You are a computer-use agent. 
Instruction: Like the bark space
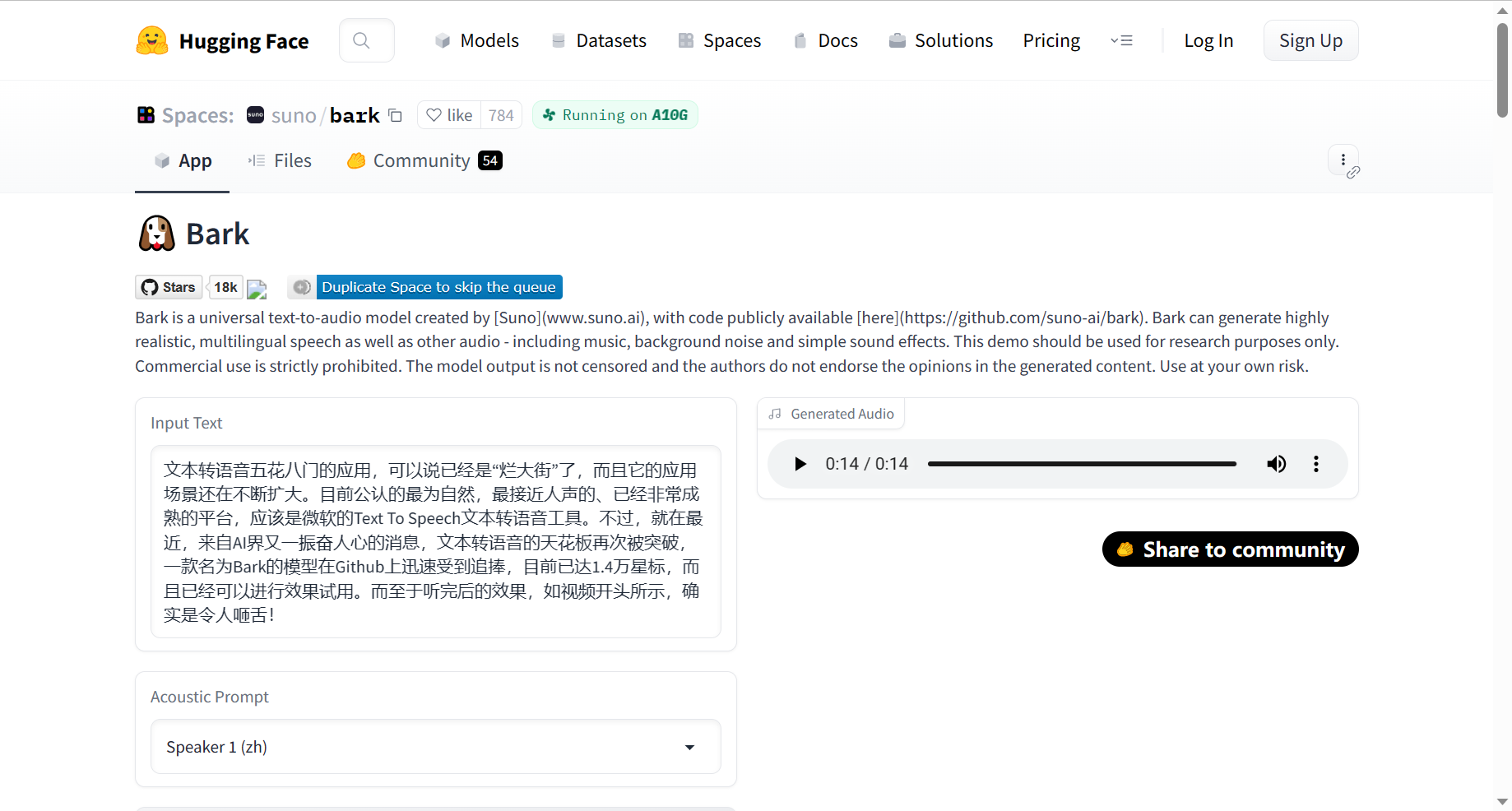(449, 115)
